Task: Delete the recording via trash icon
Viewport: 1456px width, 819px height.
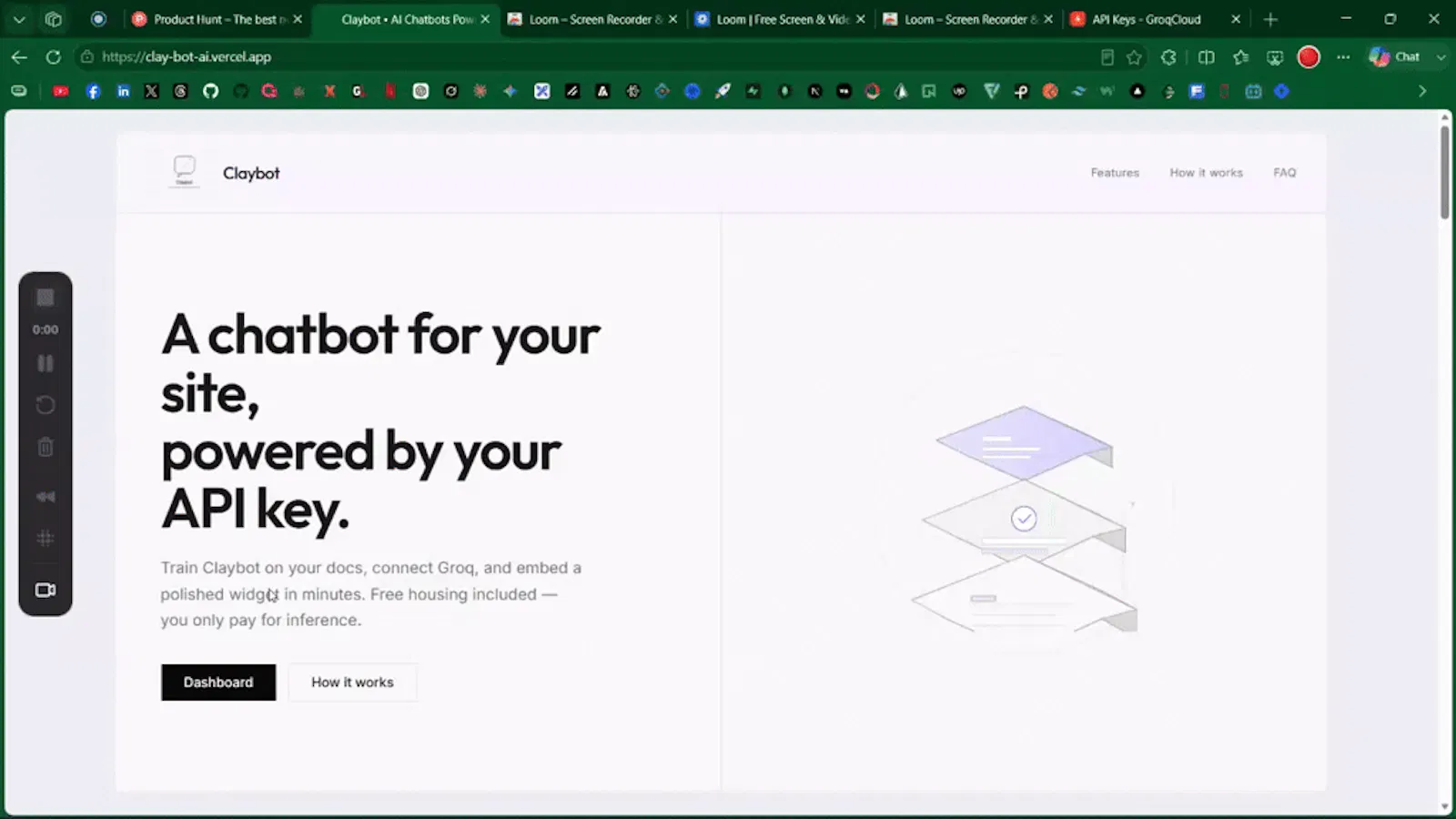Action: click(45, 447)
